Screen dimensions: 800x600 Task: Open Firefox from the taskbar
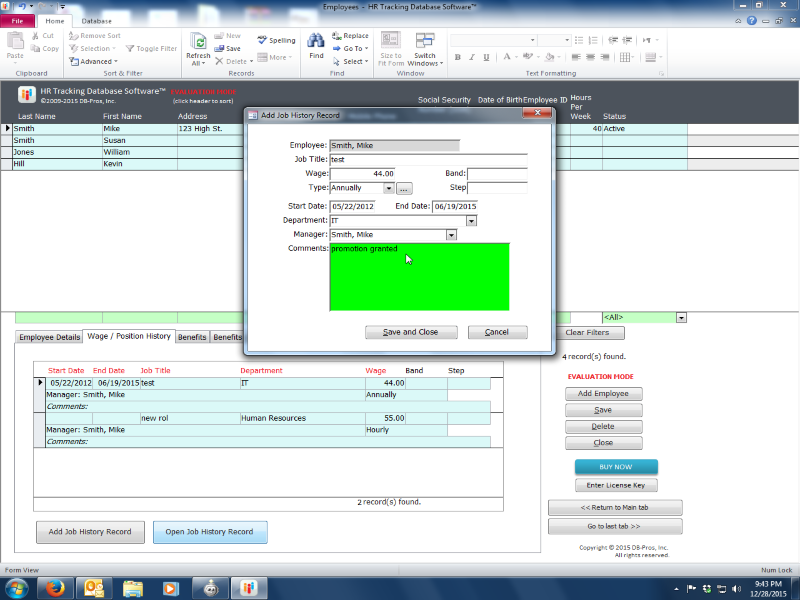coord(56,588)
